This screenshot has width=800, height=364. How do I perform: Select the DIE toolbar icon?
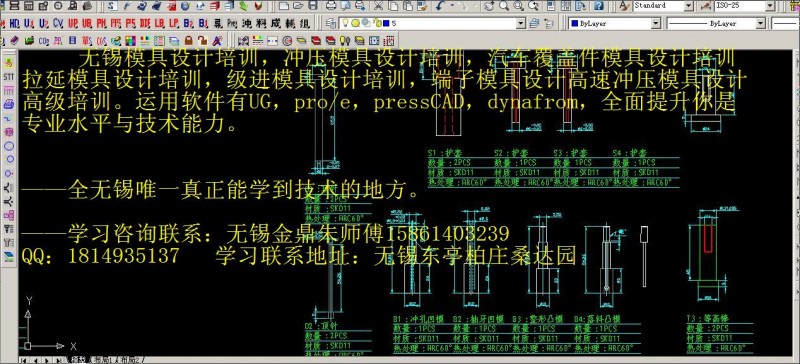[x=145, y=23]
